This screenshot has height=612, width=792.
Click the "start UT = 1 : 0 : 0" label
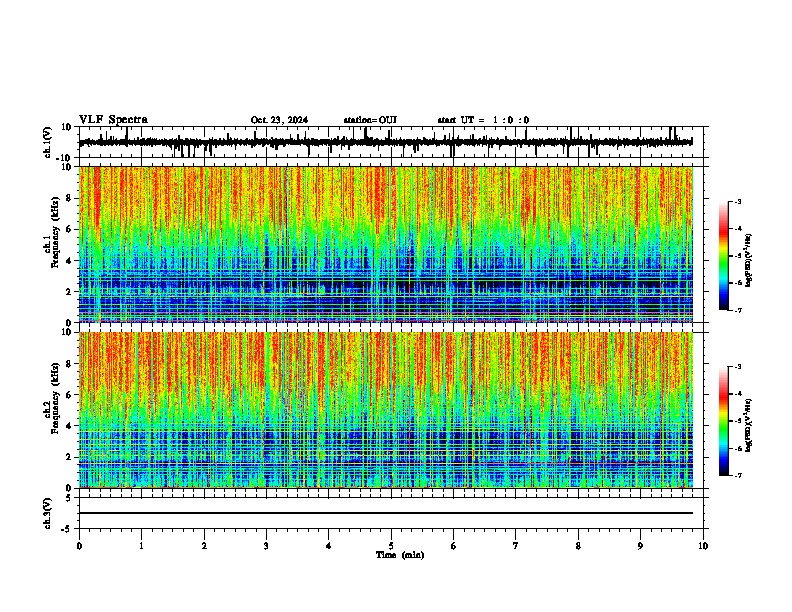click(x=483, y=120)
